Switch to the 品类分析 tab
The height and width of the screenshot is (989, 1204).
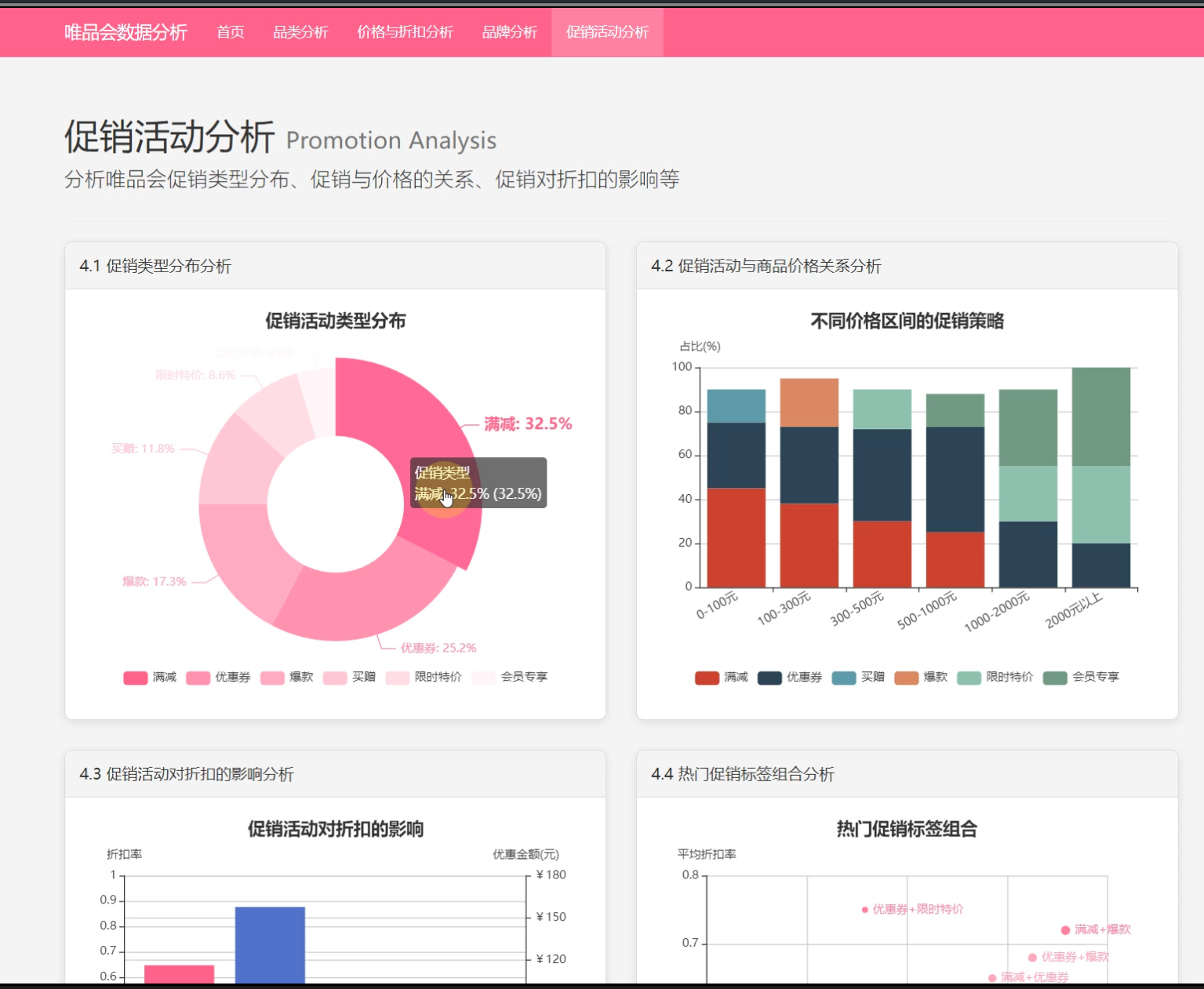tap(301, 32)
